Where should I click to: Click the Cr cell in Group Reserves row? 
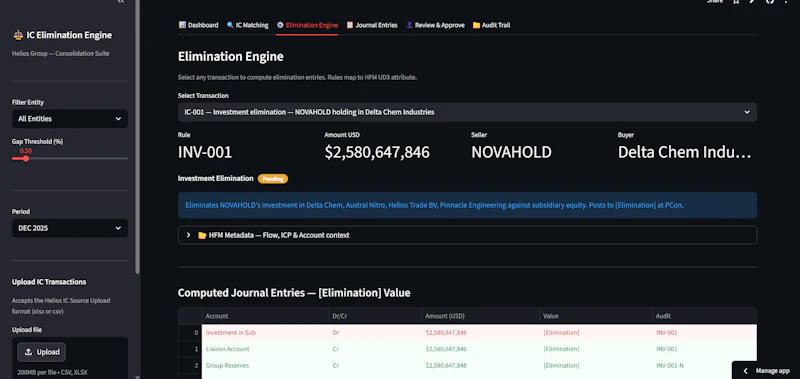[x=375, y=366]
